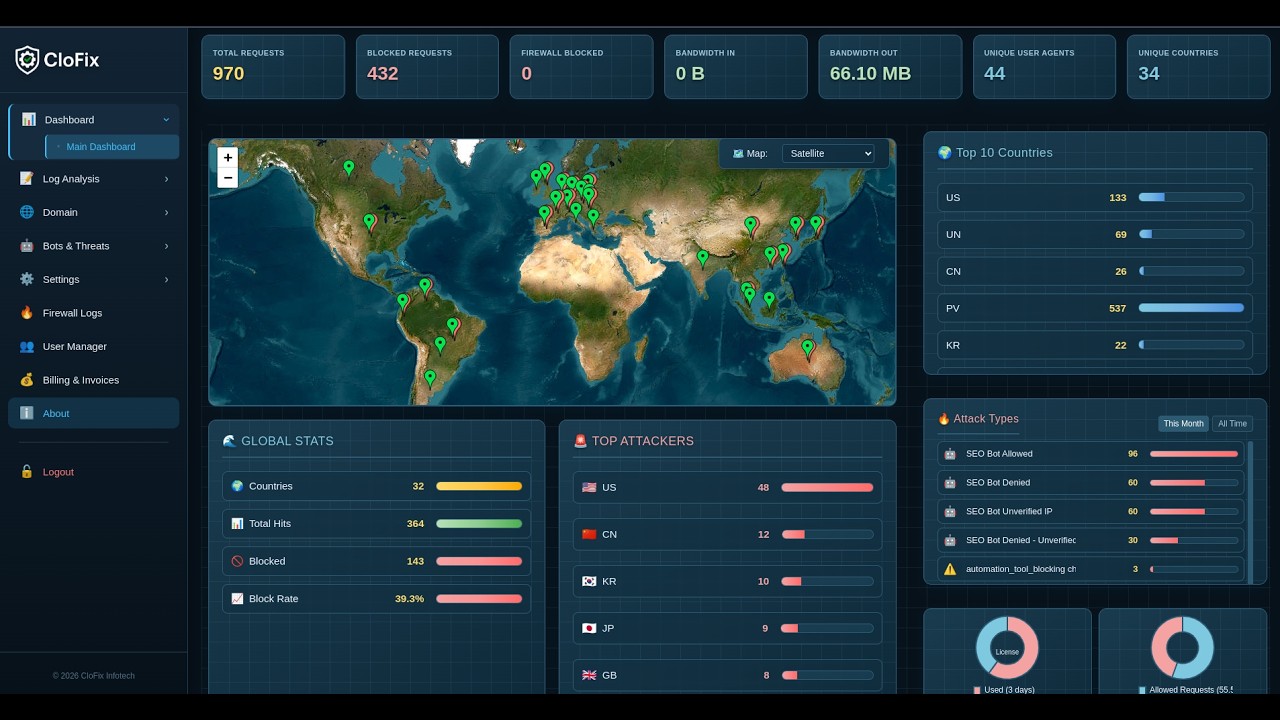
Task: Click the Bandwidth In card
Action: click(736, 67)
